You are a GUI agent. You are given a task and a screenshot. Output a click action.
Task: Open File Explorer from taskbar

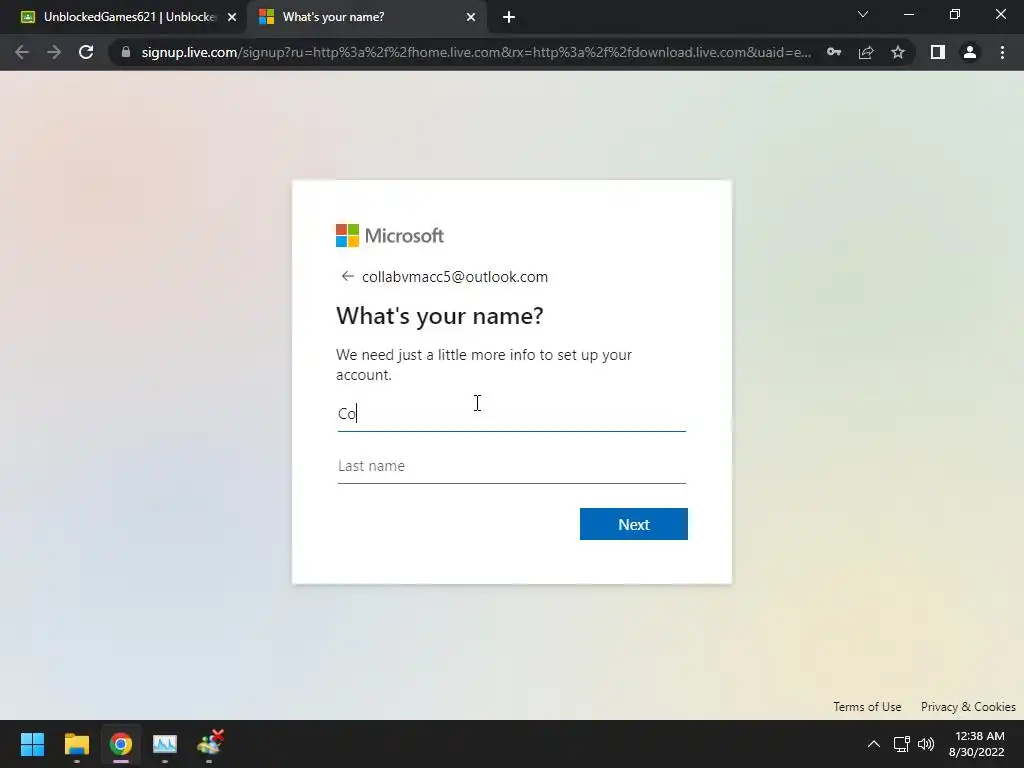pyautogui.click(x=76, y=744)
